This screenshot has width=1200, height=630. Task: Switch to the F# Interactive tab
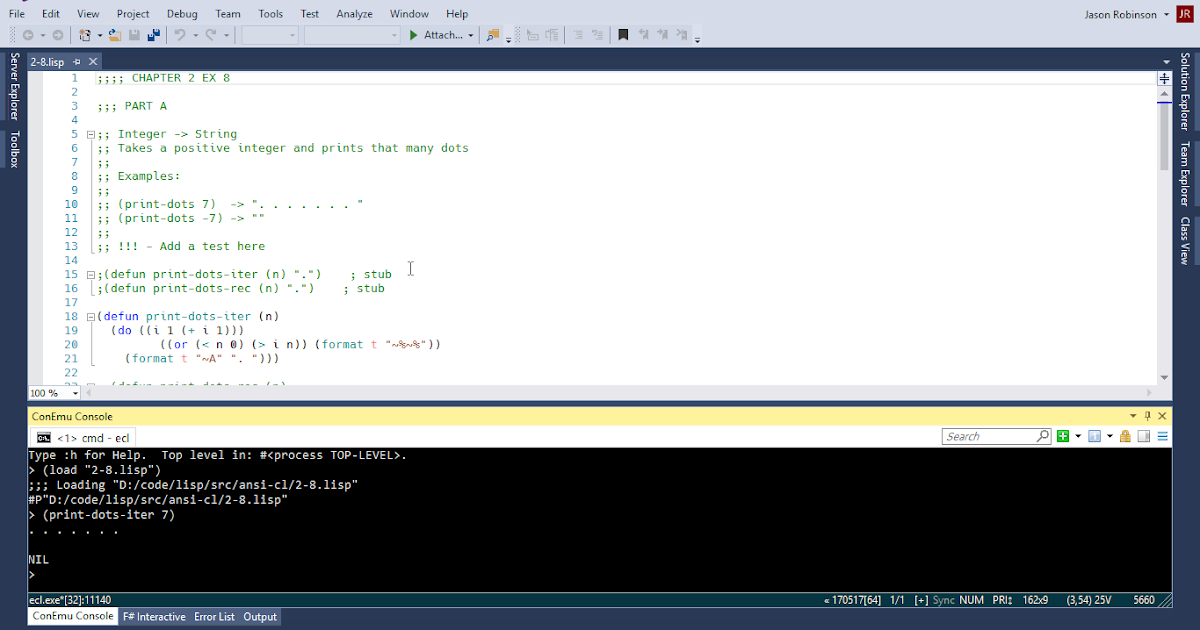tap(154, 617)
